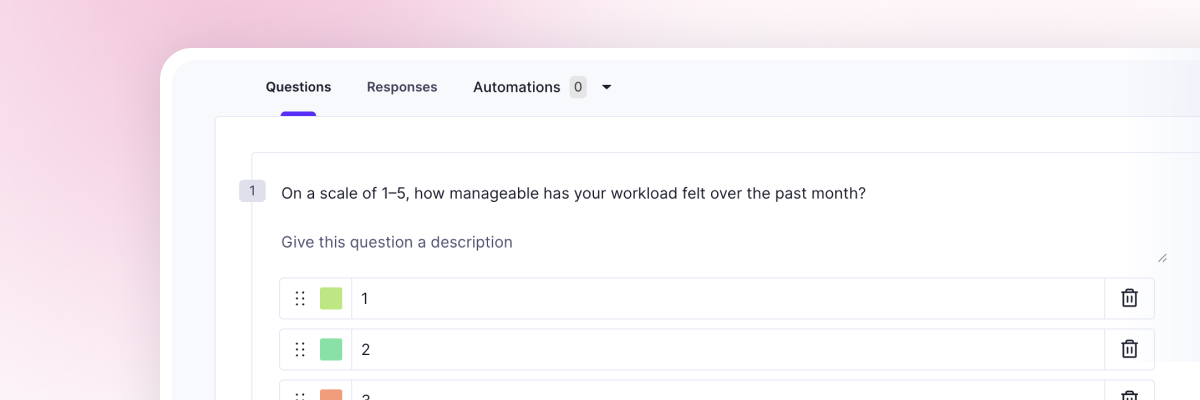Delete answer option 1 with trash icon

click(x=1129, y=298)
